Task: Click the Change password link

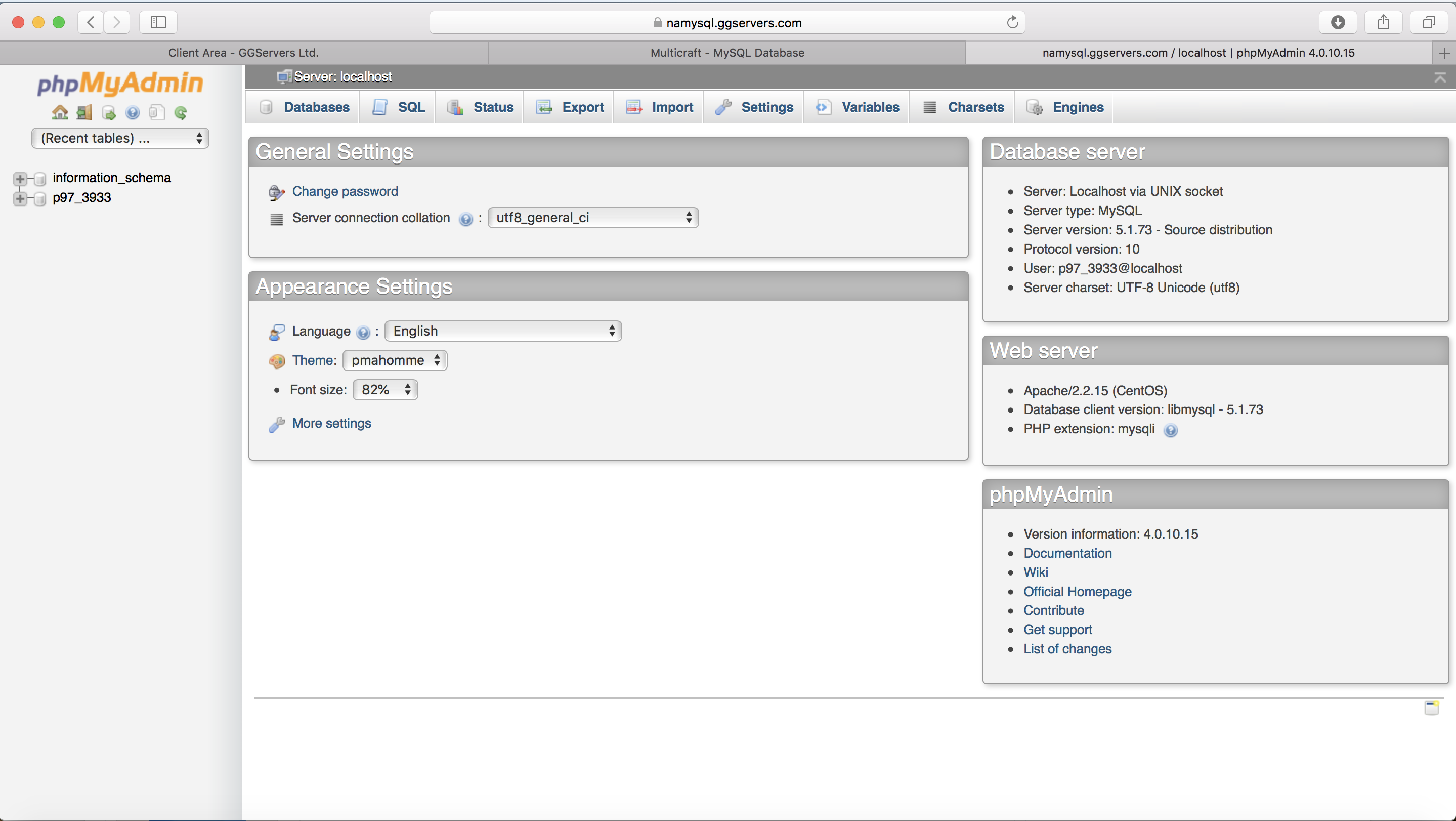Action: [345, 191]
